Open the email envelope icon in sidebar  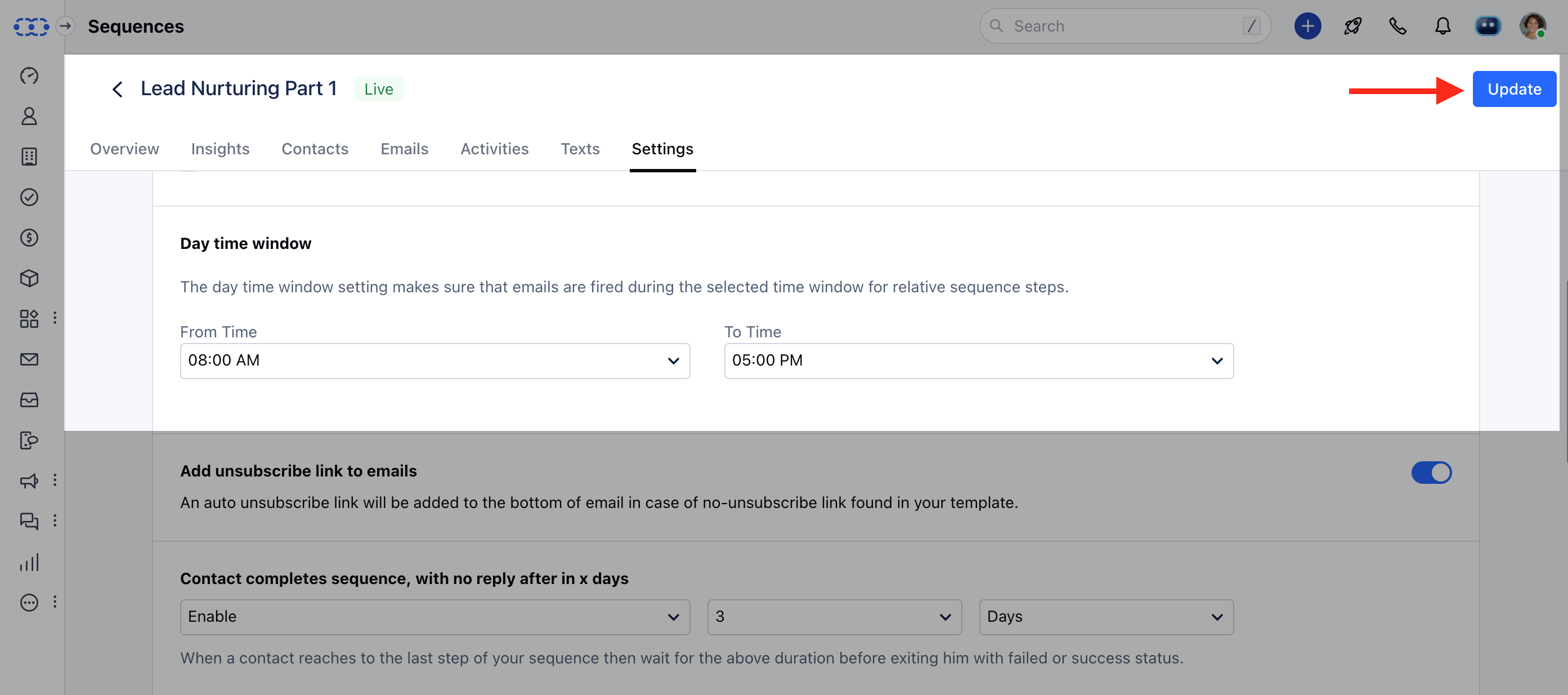(x=29, y=359)
